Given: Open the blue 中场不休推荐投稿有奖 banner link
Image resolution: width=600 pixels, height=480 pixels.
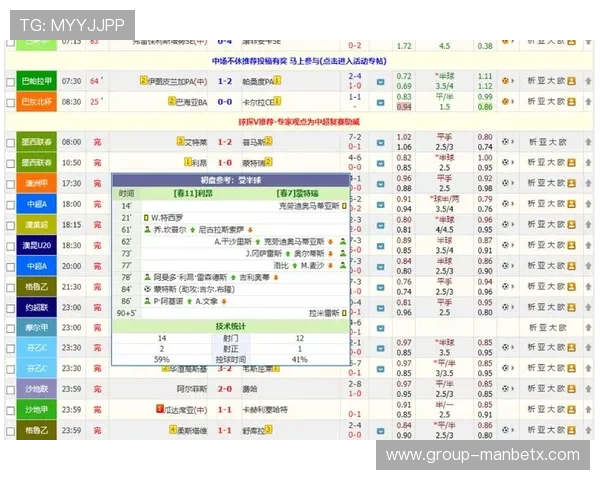Looking at the screenshot, I should tap(299, 61).
